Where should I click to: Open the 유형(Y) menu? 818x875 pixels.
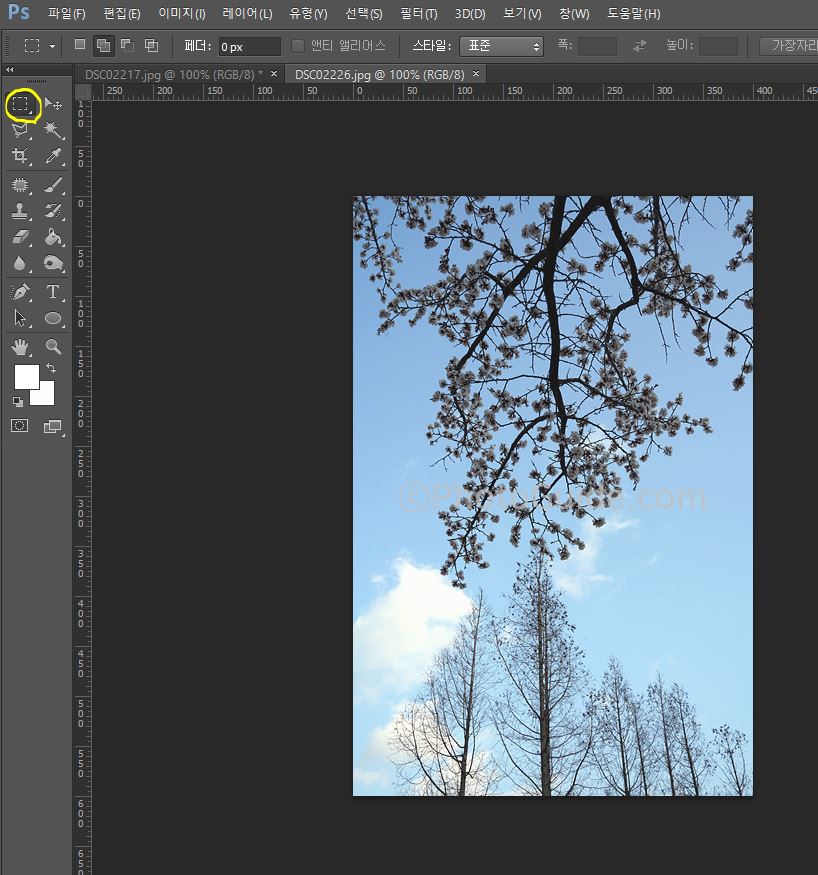pos(308,13)
